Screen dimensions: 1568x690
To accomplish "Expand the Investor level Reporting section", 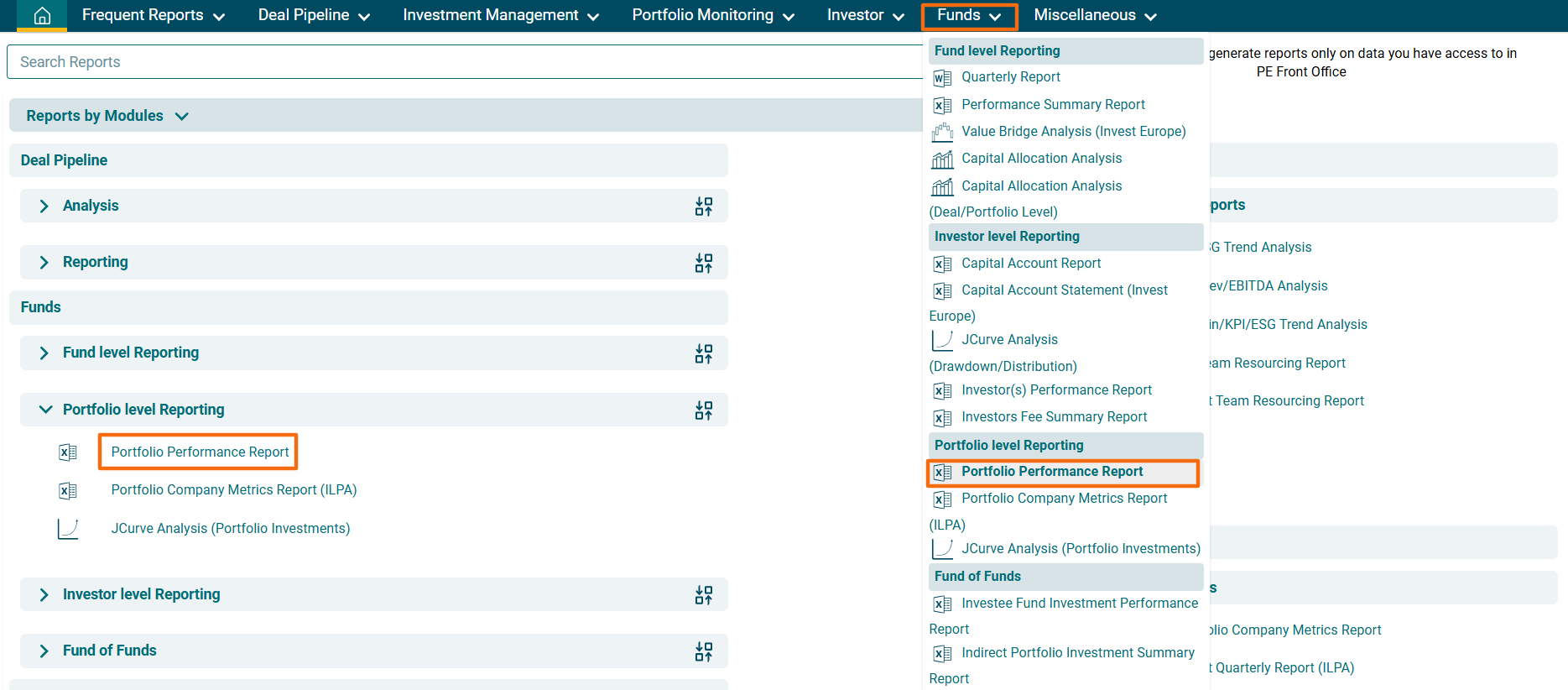I will tap(44, 595).
